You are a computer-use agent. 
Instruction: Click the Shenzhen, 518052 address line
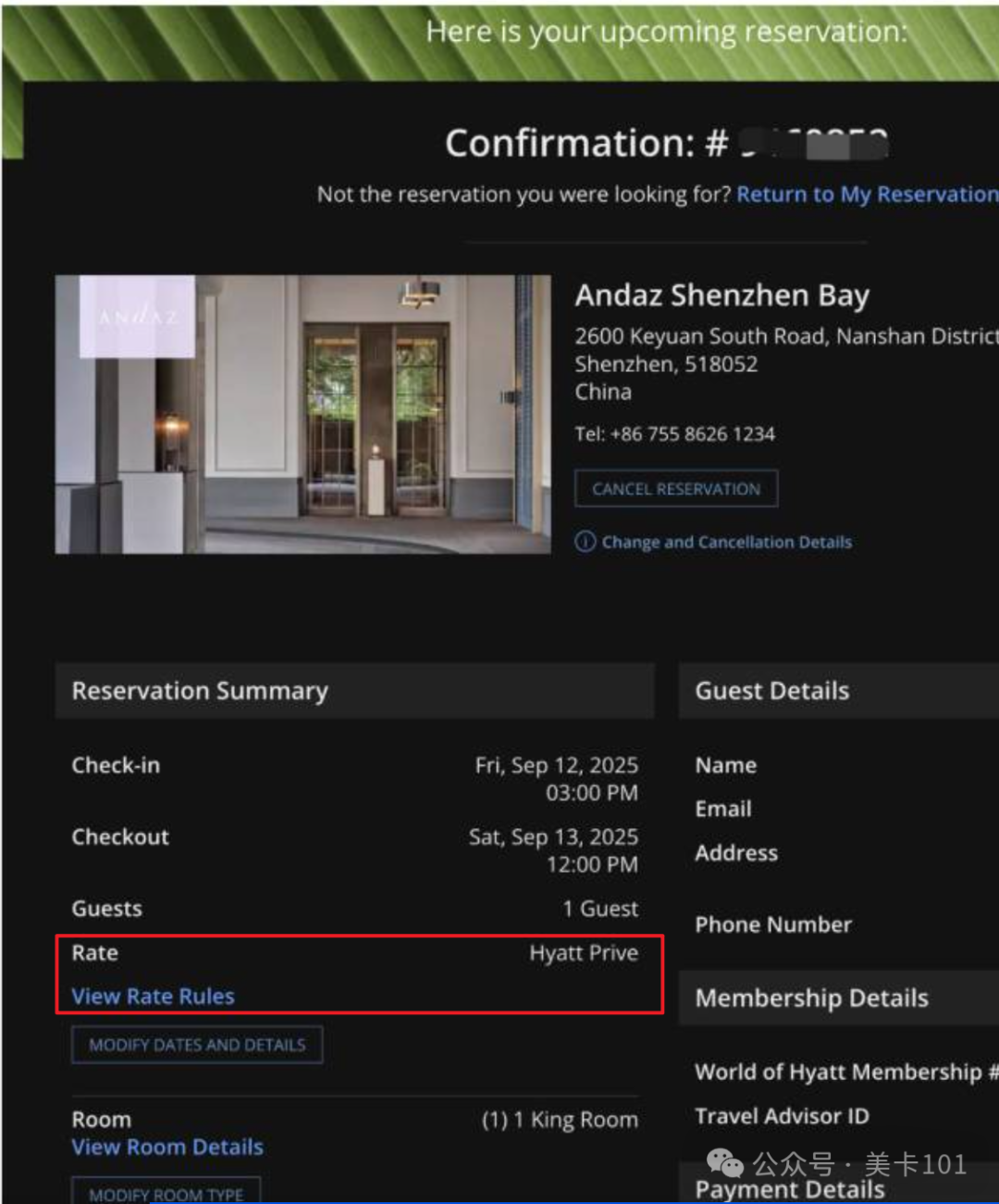(666, 365)
